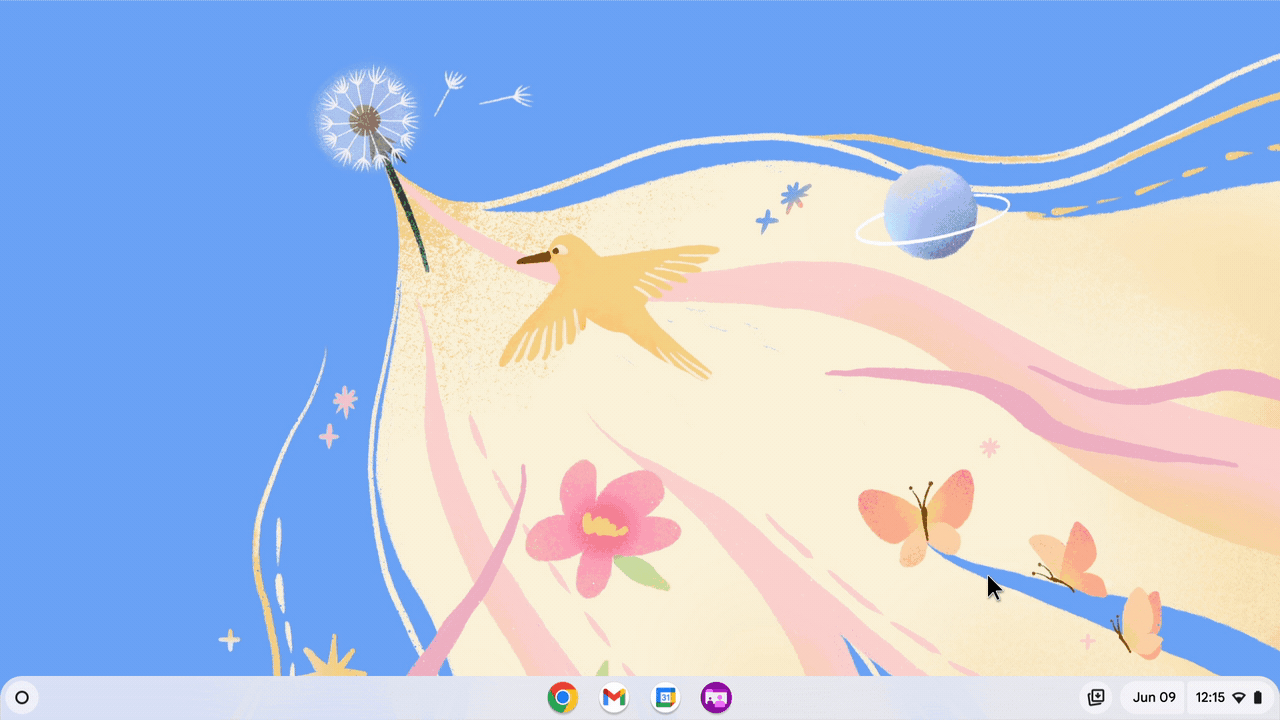The image size is (1280, 720).
Task: Open Gmail from the shelf
Action: click(614, 698)
